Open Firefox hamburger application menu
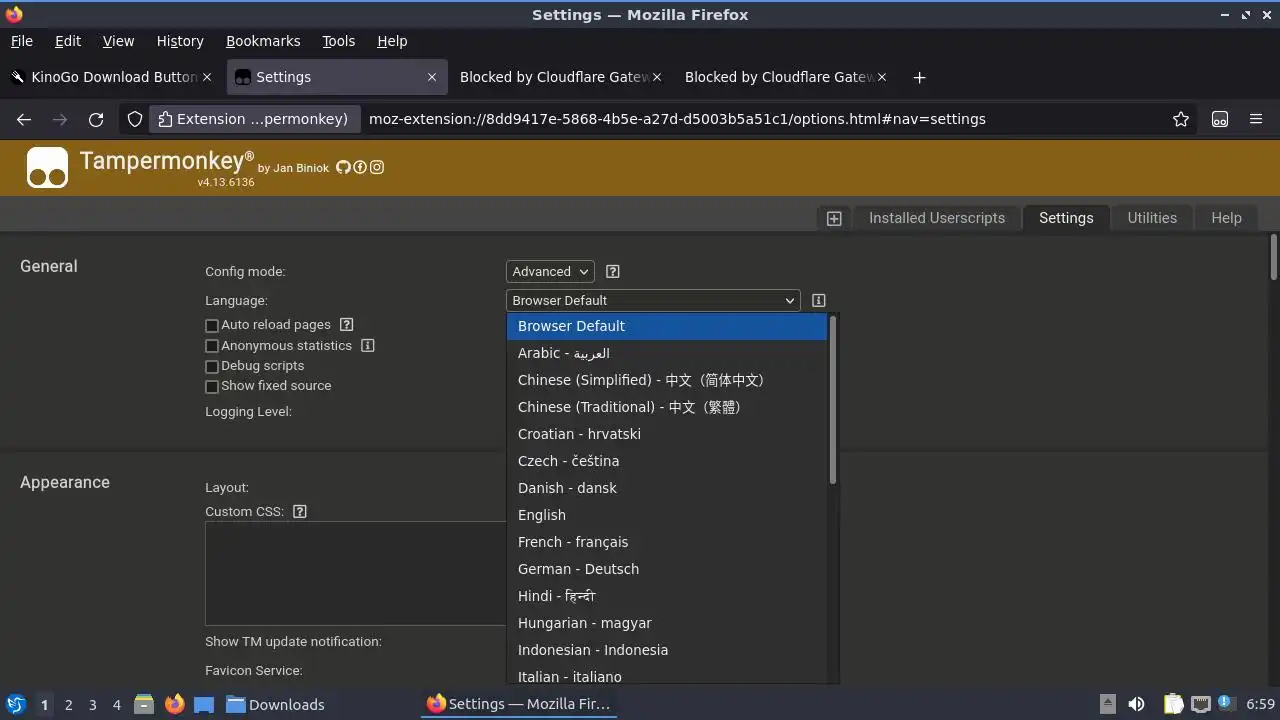 coord(1256,119)
